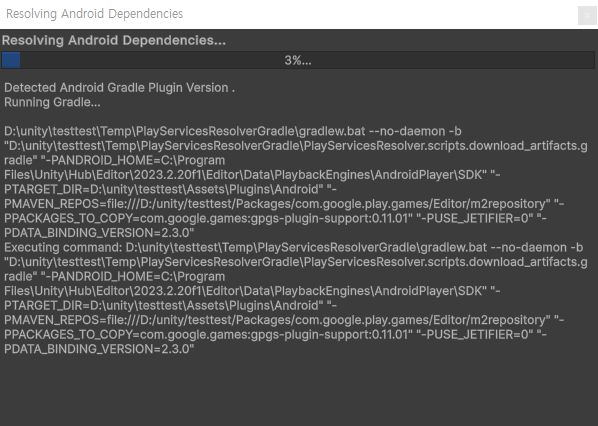Viewport: 598px width, 426px height.
Task: Close the Resolving Android Dependencies dialog
Action: click(x=587, y=16)
